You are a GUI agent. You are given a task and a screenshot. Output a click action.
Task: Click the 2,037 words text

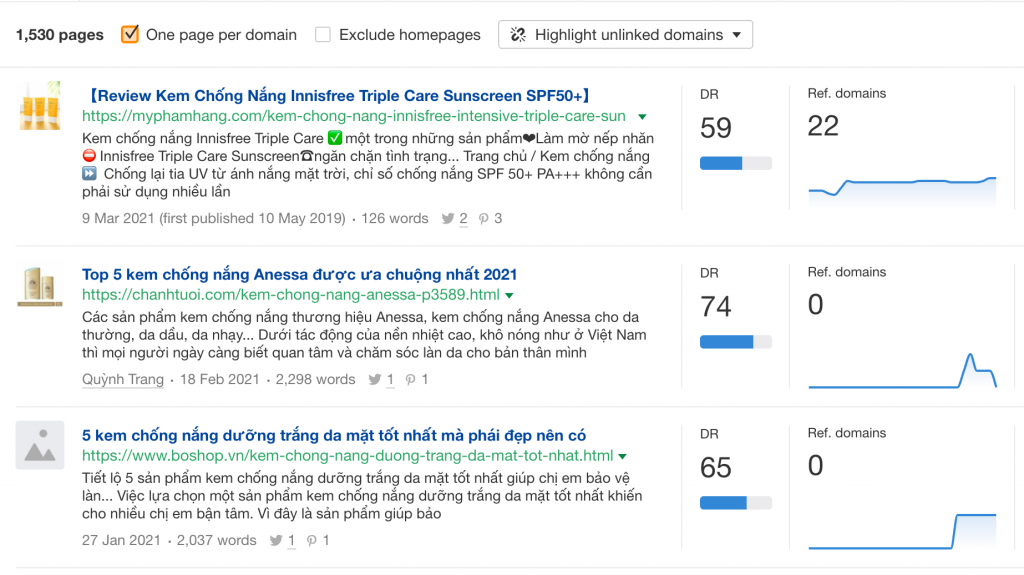217,540
